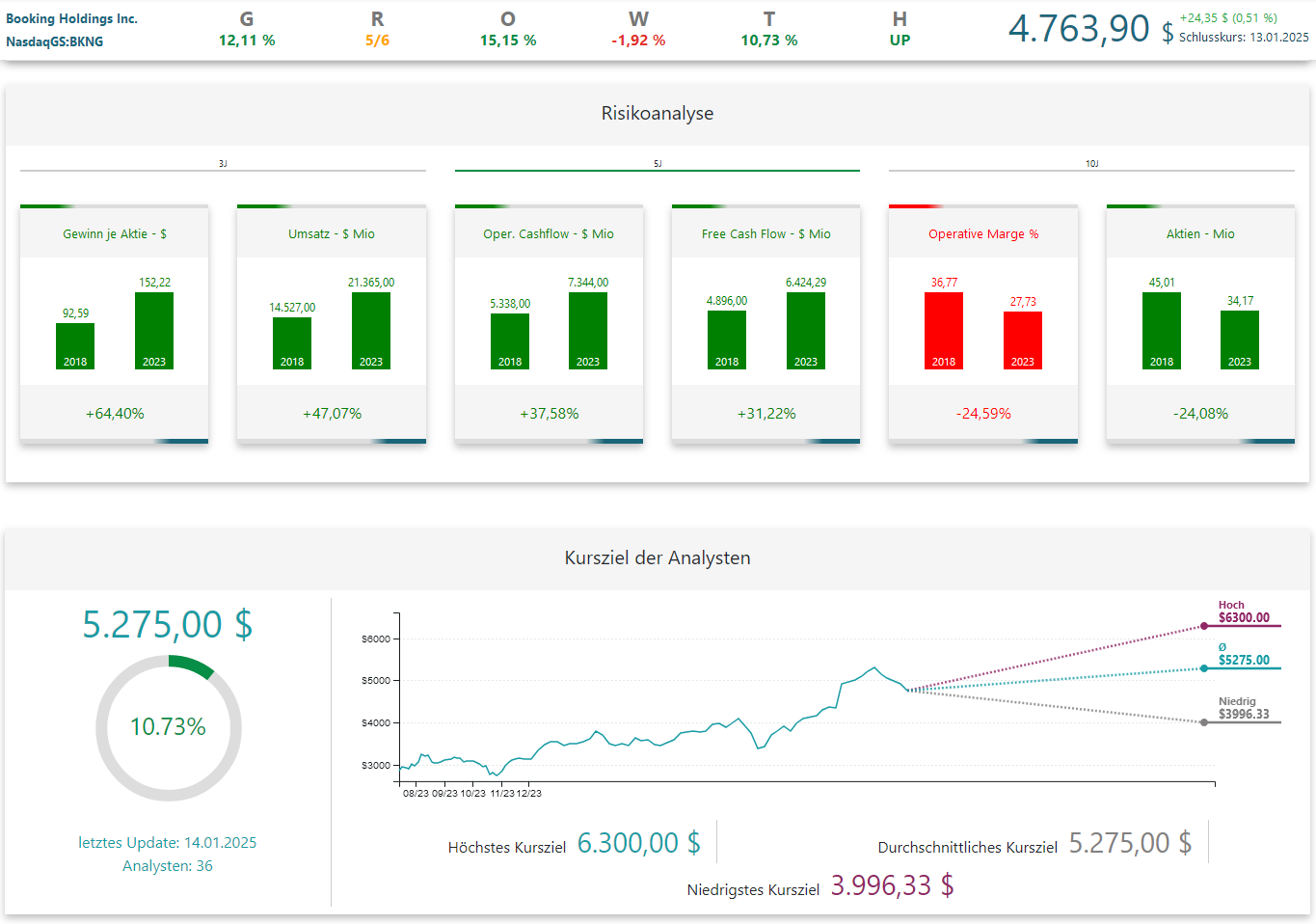This screenshot has width=1316, height=924.
Task: Click the 6.424,29 free cash flow value
Action: point(806,283)
